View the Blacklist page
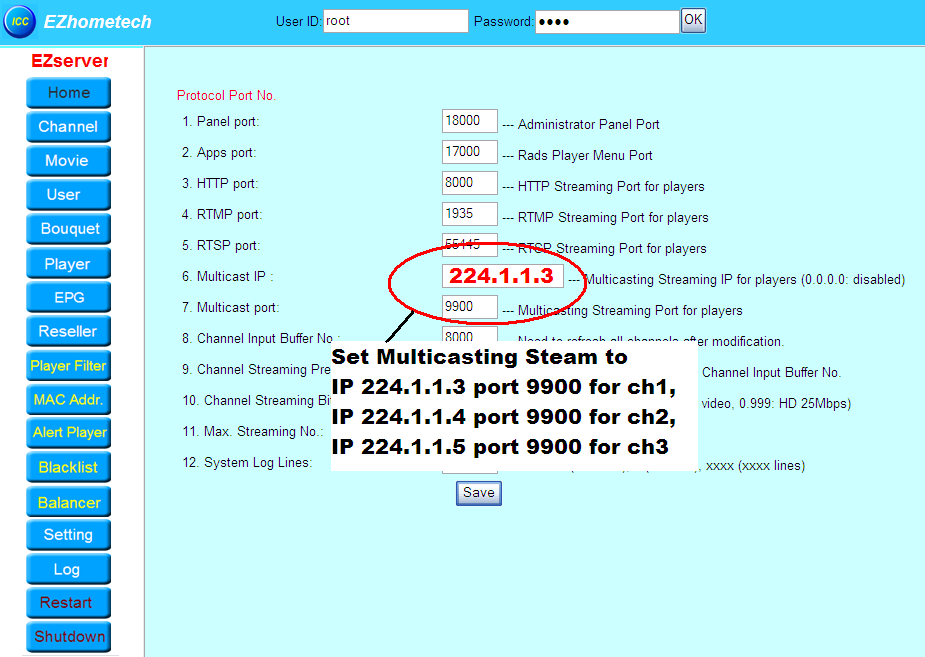 click(x=68, y=468)
